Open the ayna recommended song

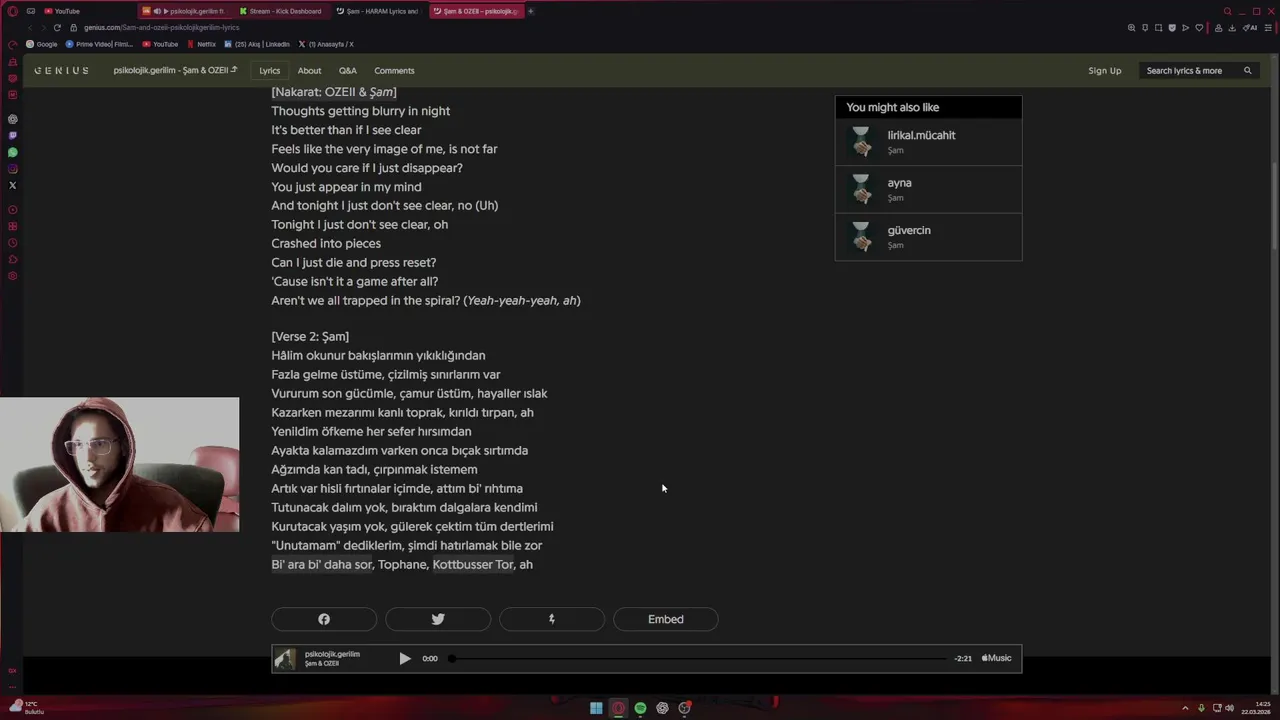pos(928,189)
